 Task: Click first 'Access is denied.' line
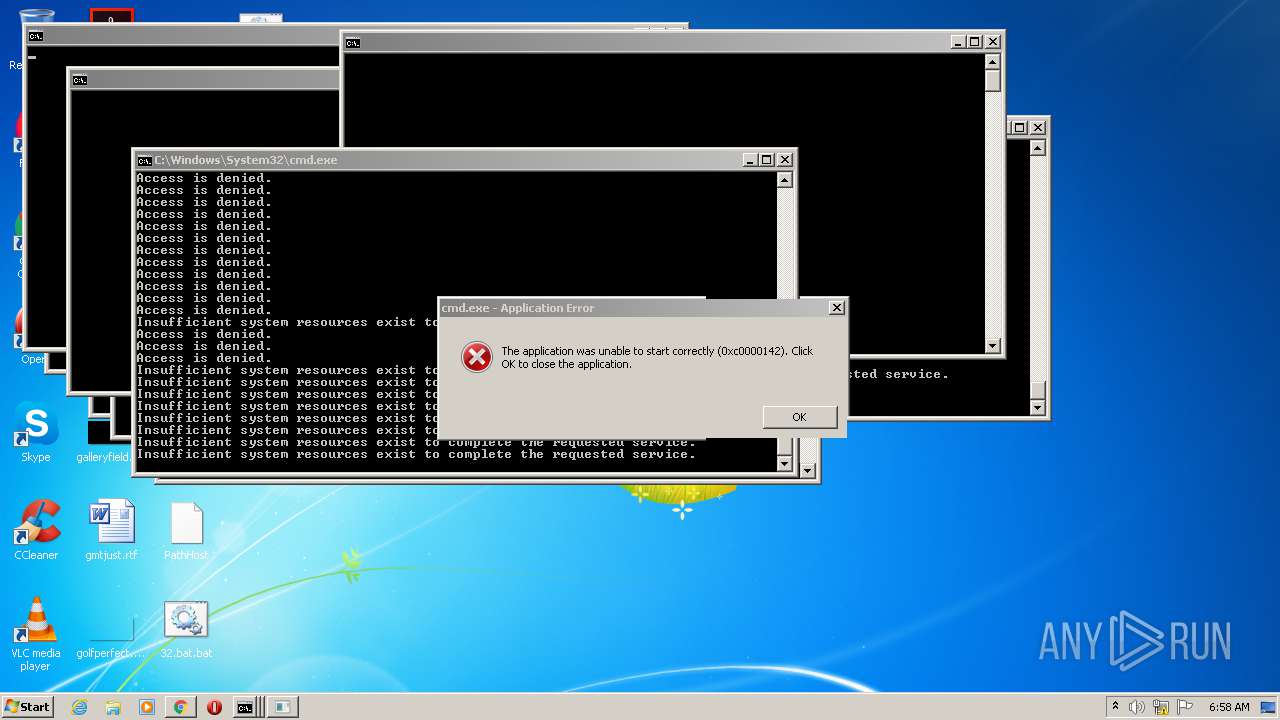[x=204, y=178]
